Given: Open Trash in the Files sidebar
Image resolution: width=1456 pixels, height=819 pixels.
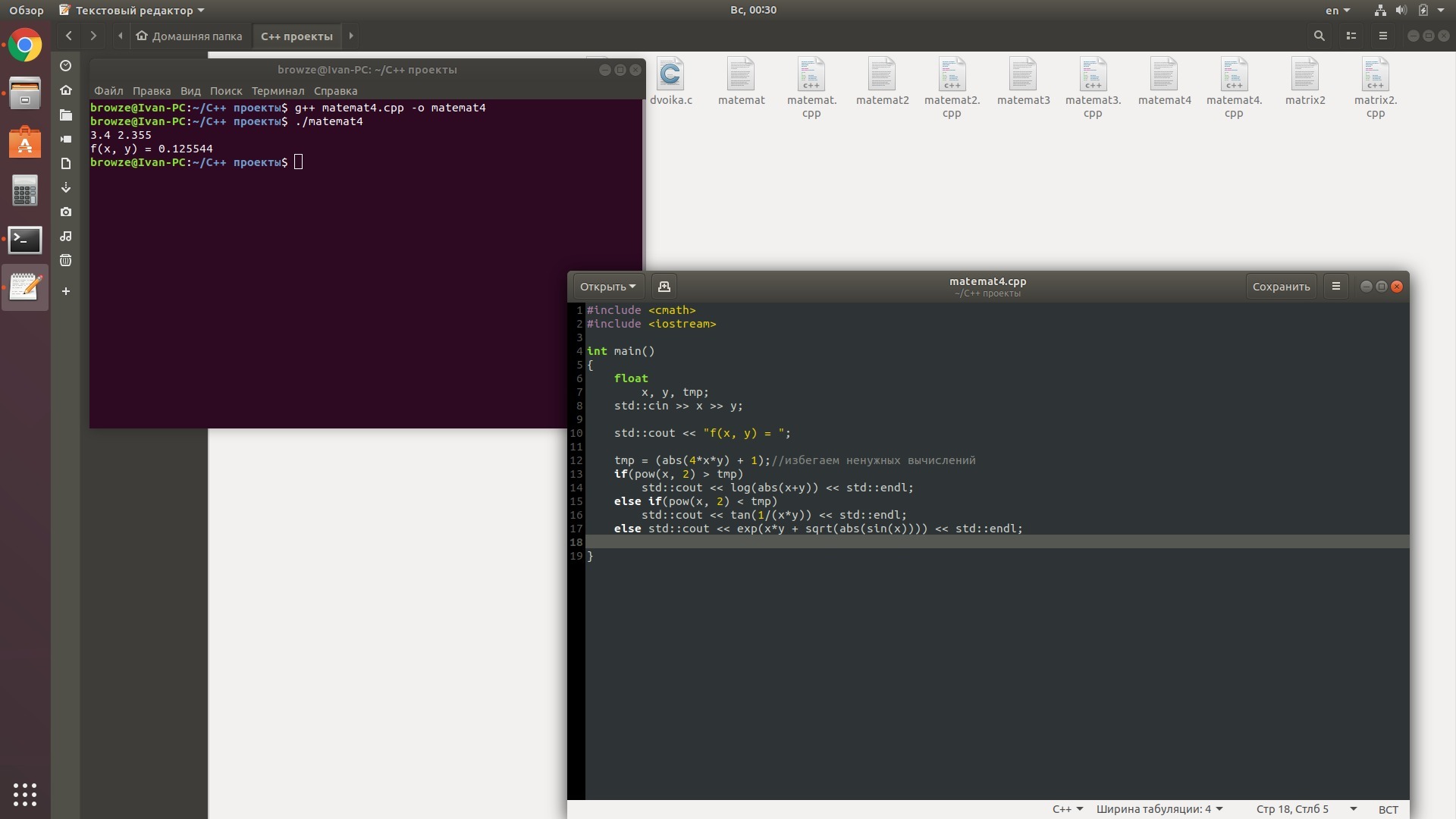Looking at the screenshot, I should [66, 261].
